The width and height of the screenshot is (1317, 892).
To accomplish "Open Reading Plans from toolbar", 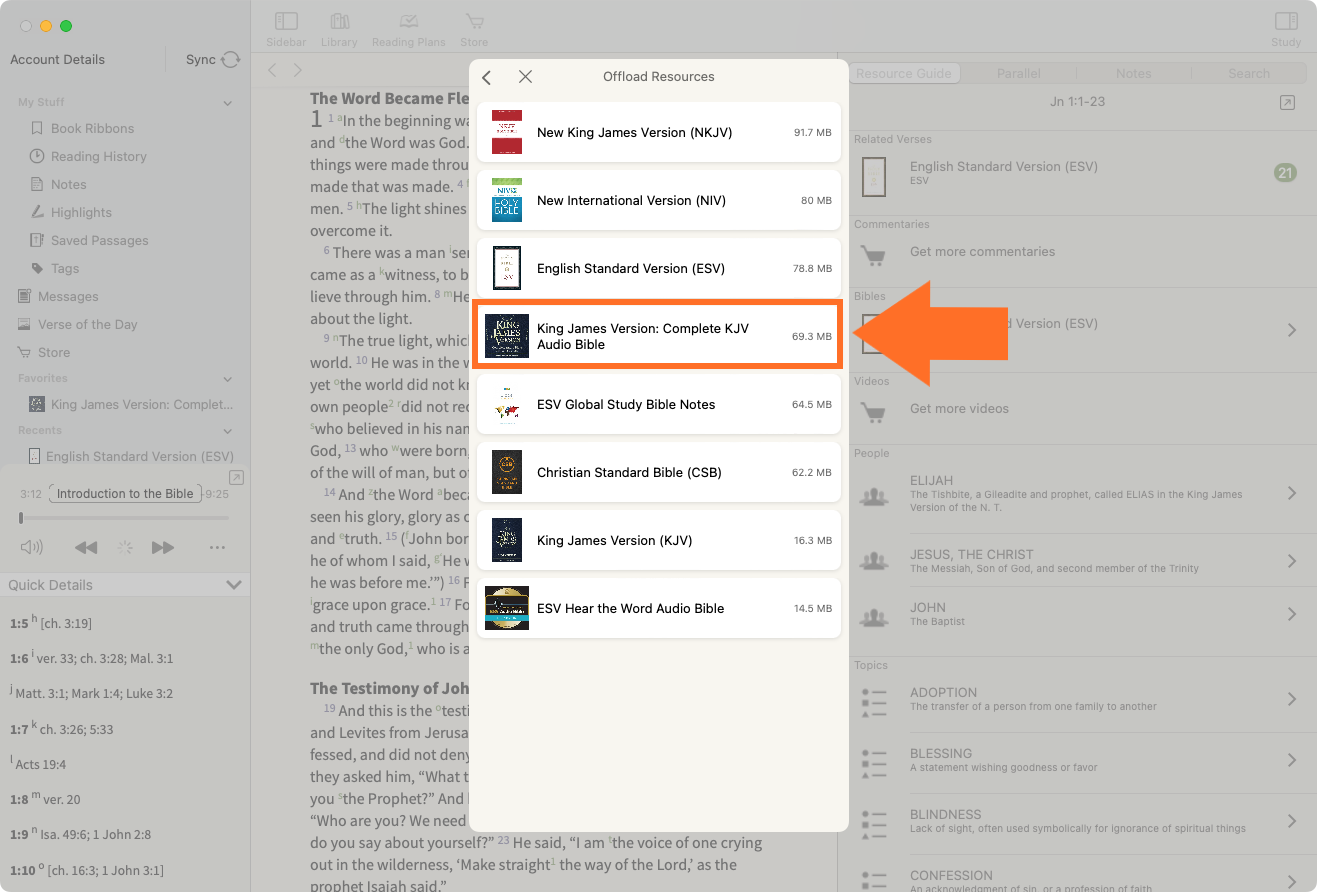I will [408, 22].
